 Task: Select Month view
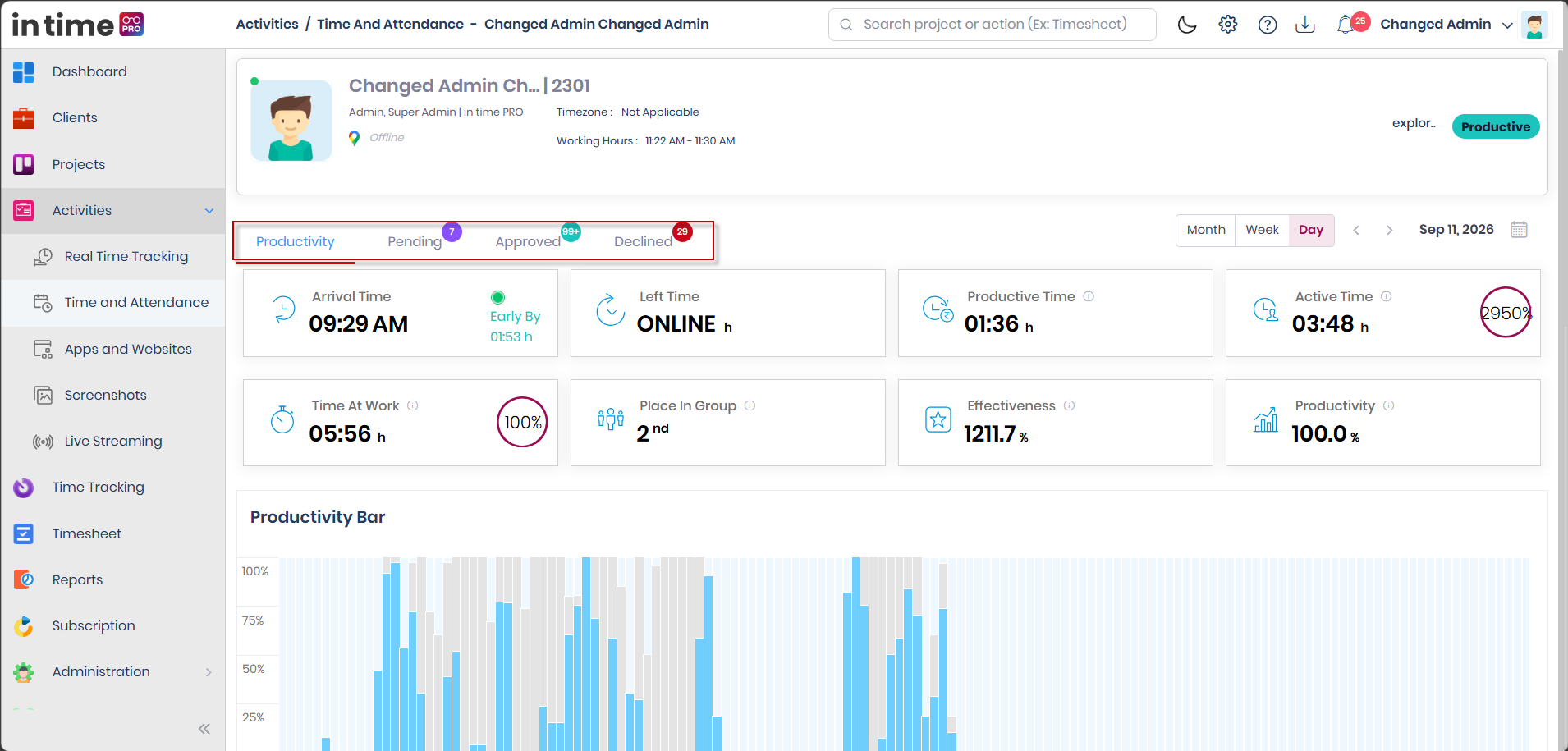click(x=1206, y=230)
